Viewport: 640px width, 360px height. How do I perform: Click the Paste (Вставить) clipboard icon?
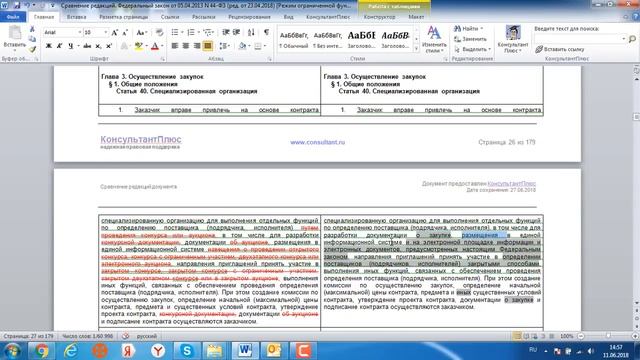tap(15, 38)
